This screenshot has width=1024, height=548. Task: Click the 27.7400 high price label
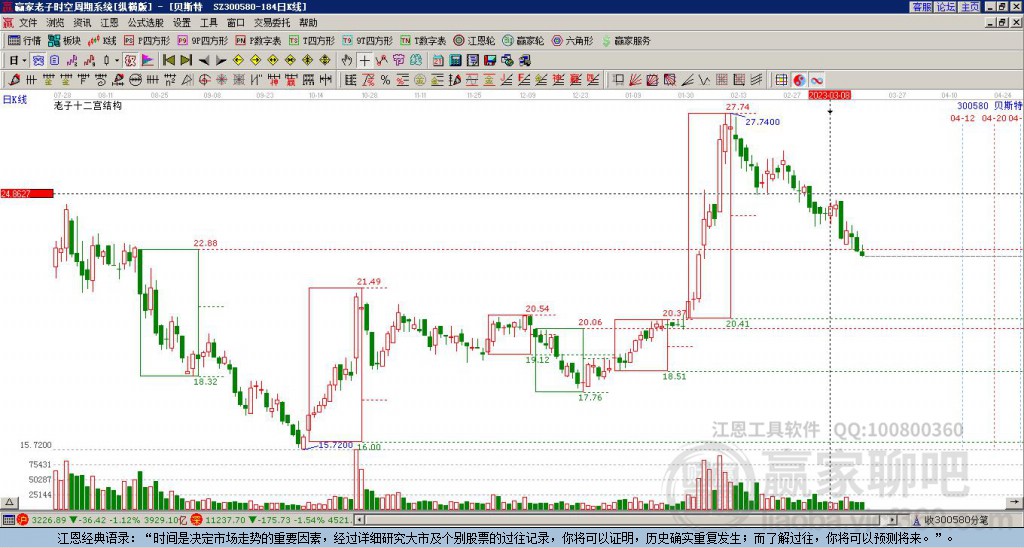[762, 122]
